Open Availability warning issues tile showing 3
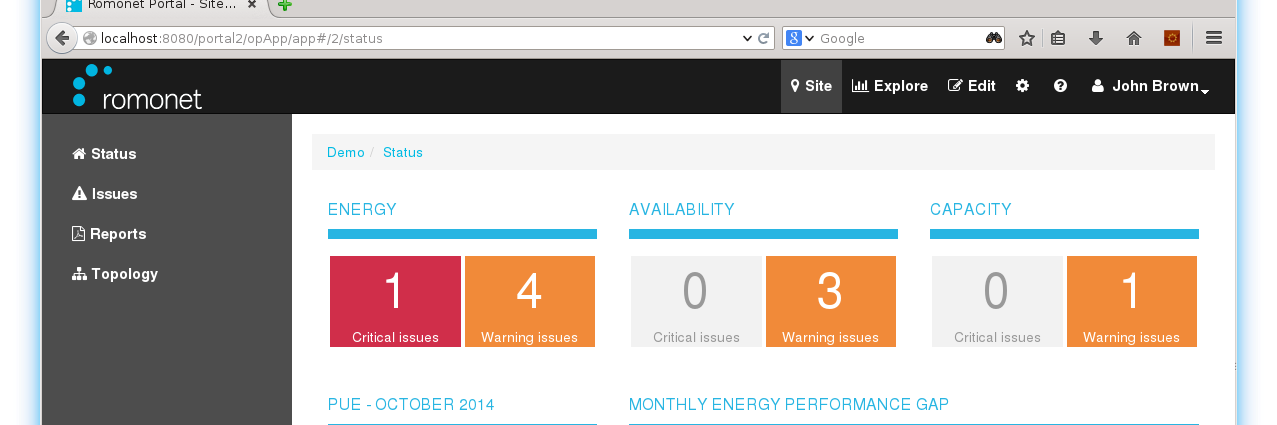This screenshot has height=425, width=1277. click(831, 302)
